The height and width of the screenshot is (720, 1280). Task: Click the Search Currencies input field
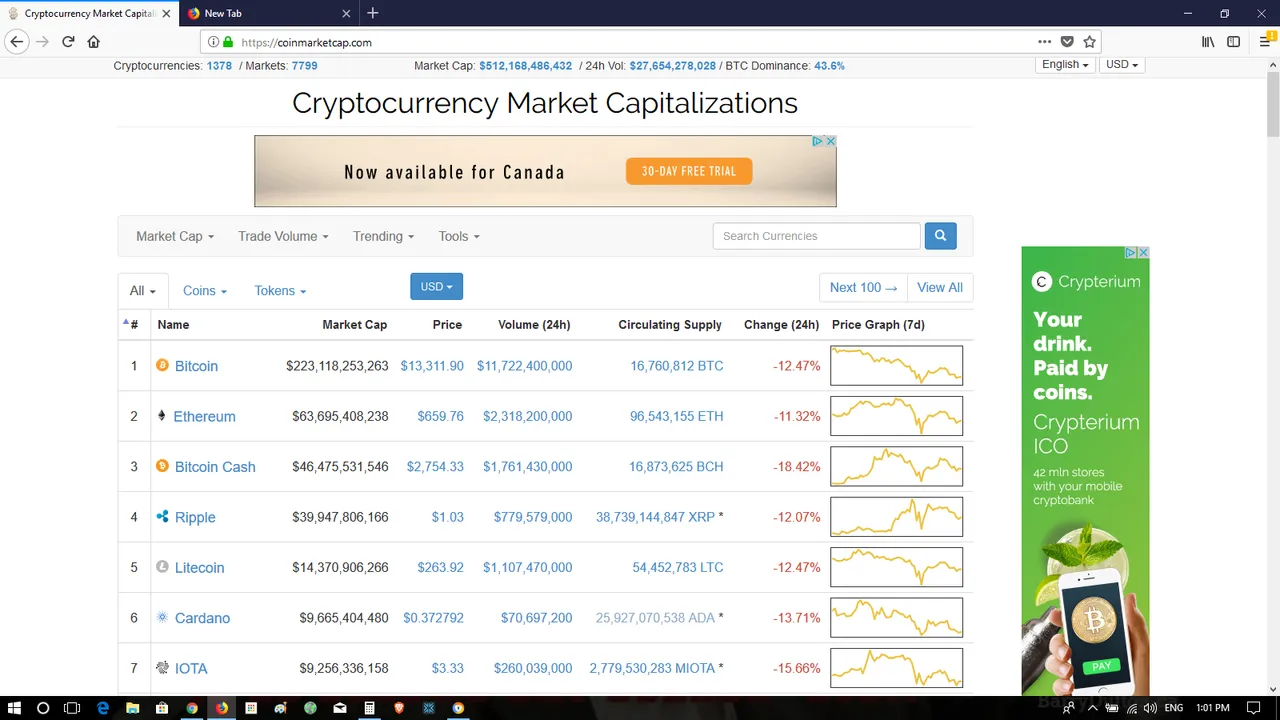816,236
